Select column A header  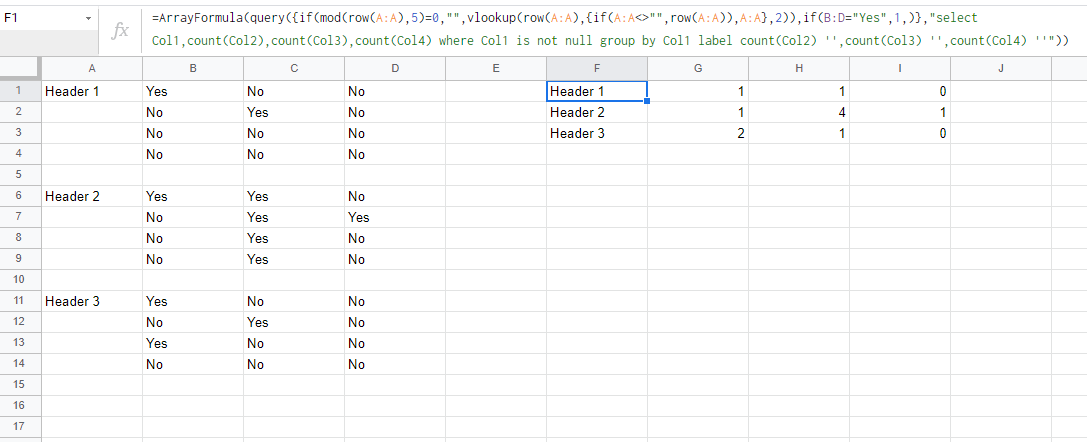pyautogui.click(x=92, y=68)
